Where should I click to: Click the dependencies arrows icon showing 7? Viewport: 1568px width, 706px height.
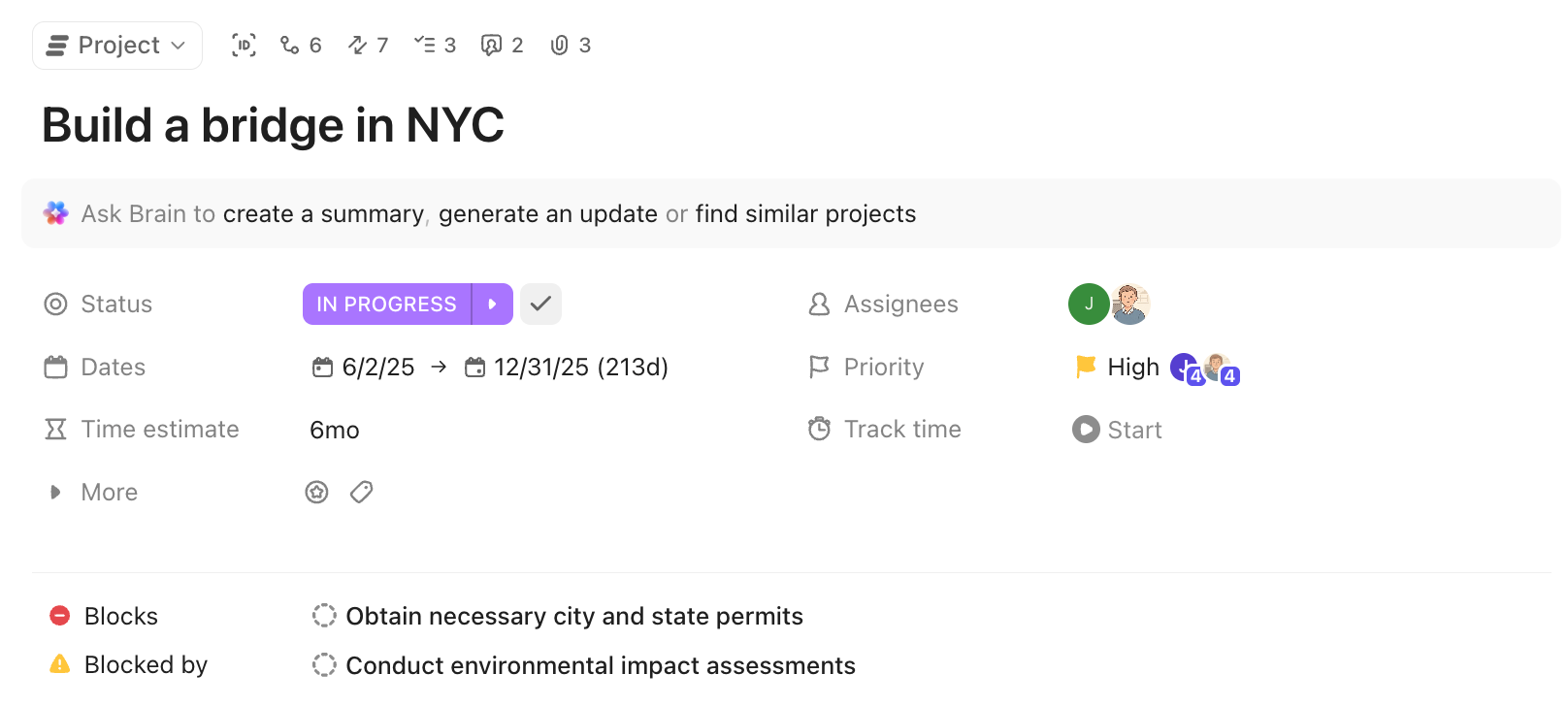point(357,45)
